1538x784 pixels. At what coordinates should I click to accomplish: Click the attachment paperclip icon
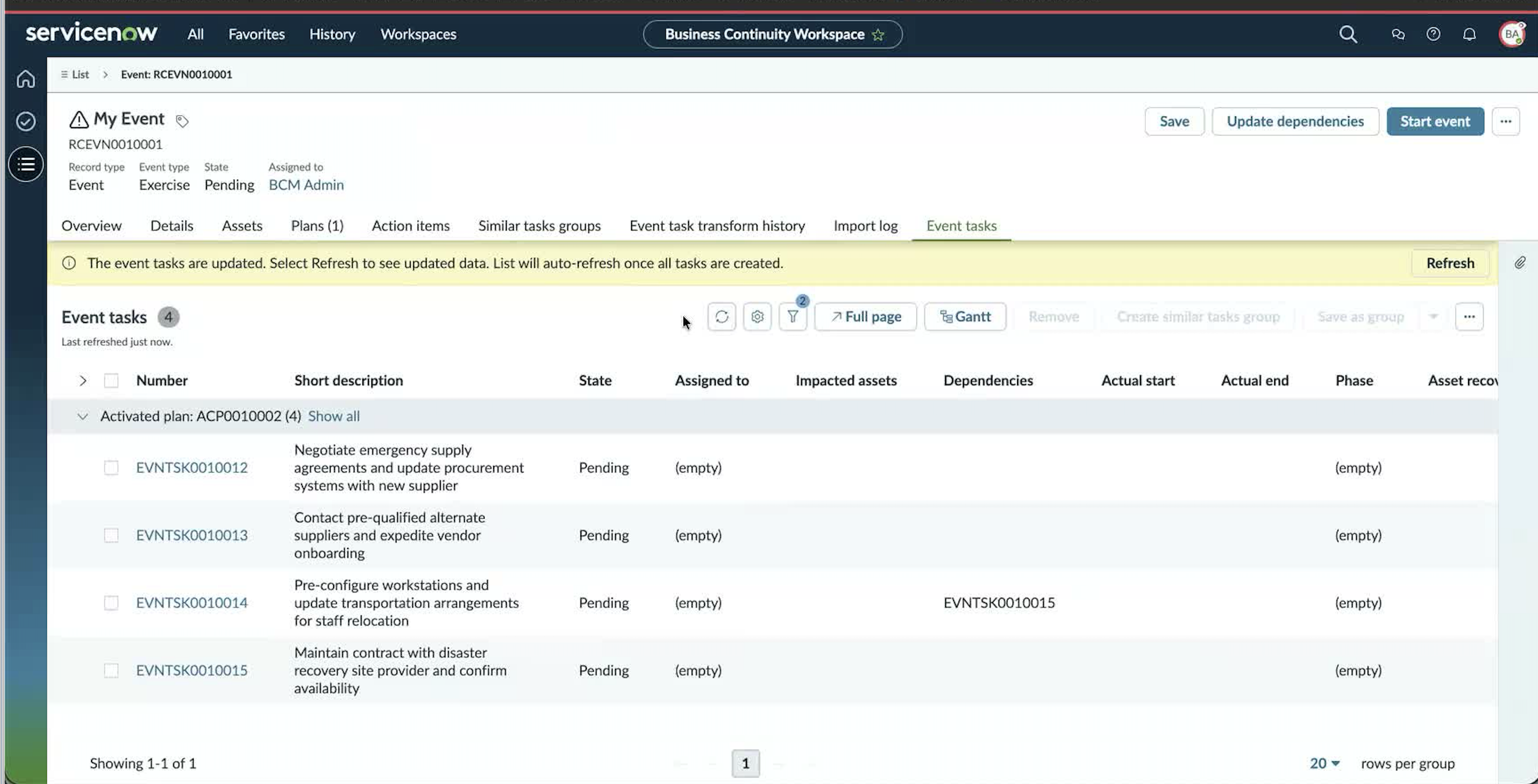pyautogui.click(x=1519, y=263)
